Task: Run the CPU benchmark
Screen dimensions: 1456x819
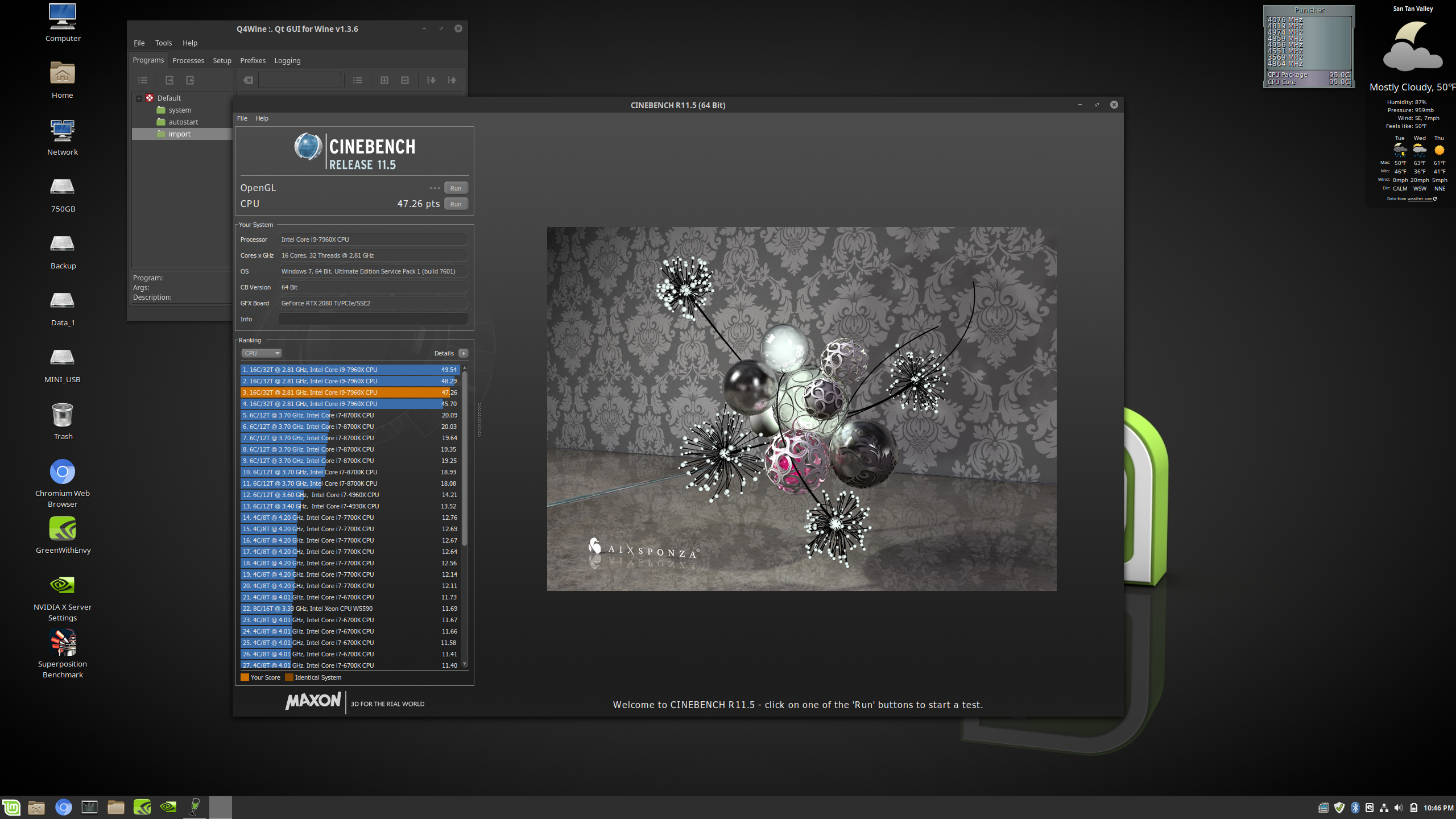Action: click(x=456, y=204)
